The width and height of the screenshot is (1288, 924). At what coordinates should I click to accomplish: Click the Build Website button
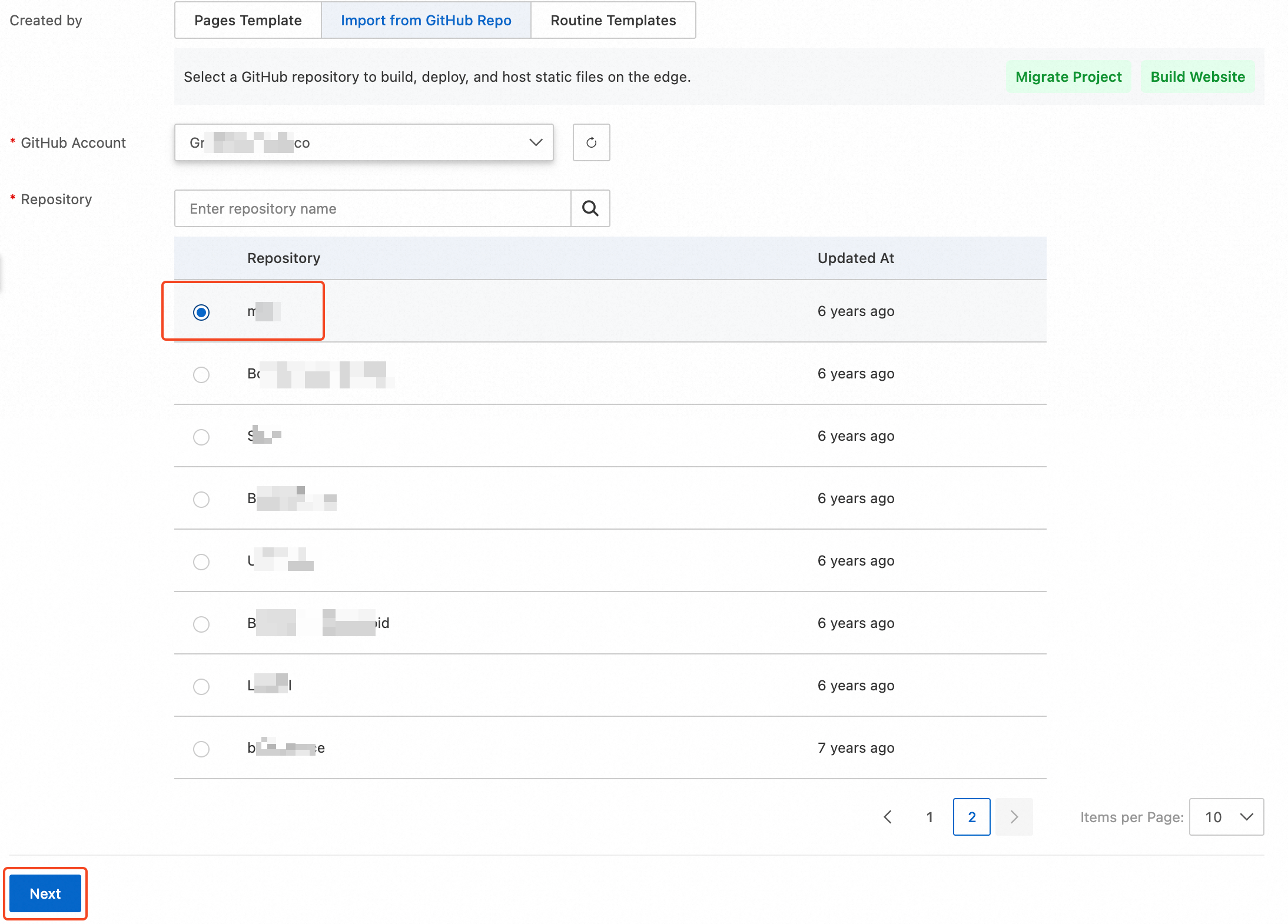click(1198, 77)
